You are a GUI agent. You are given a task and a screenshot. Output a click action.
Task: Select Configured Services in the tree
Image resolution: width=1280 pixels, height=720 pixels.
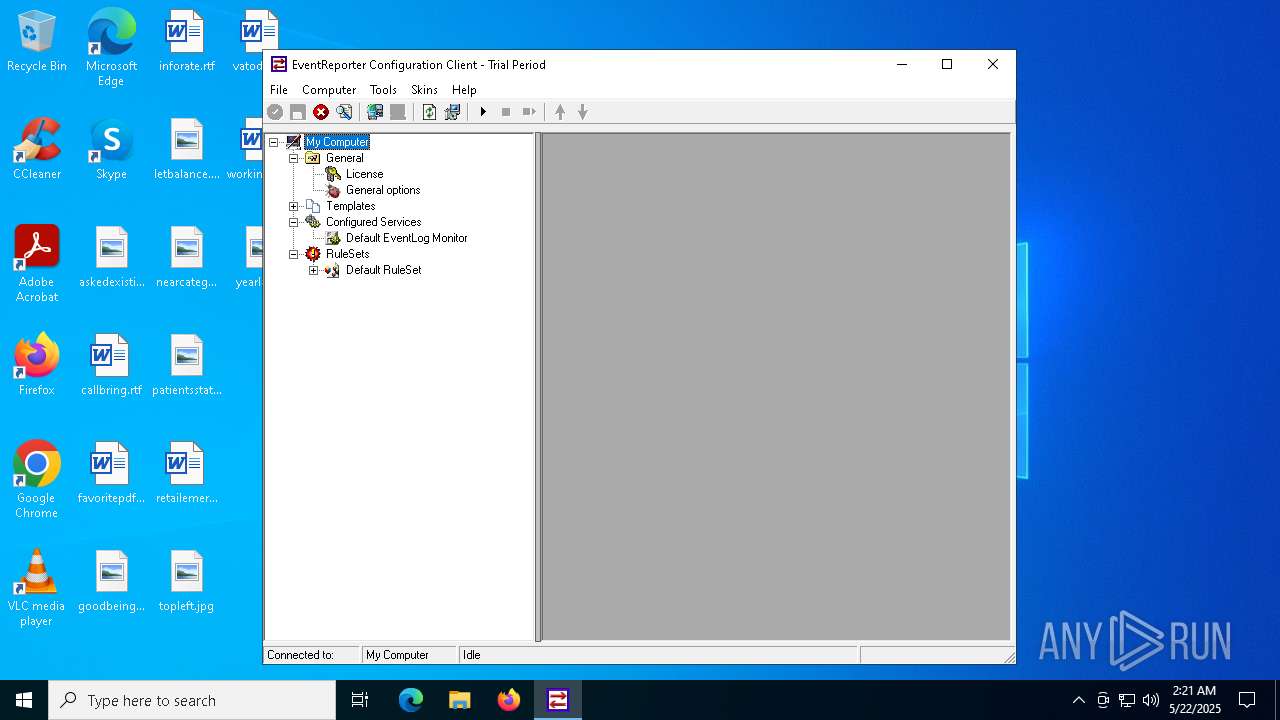coord(374,222)
